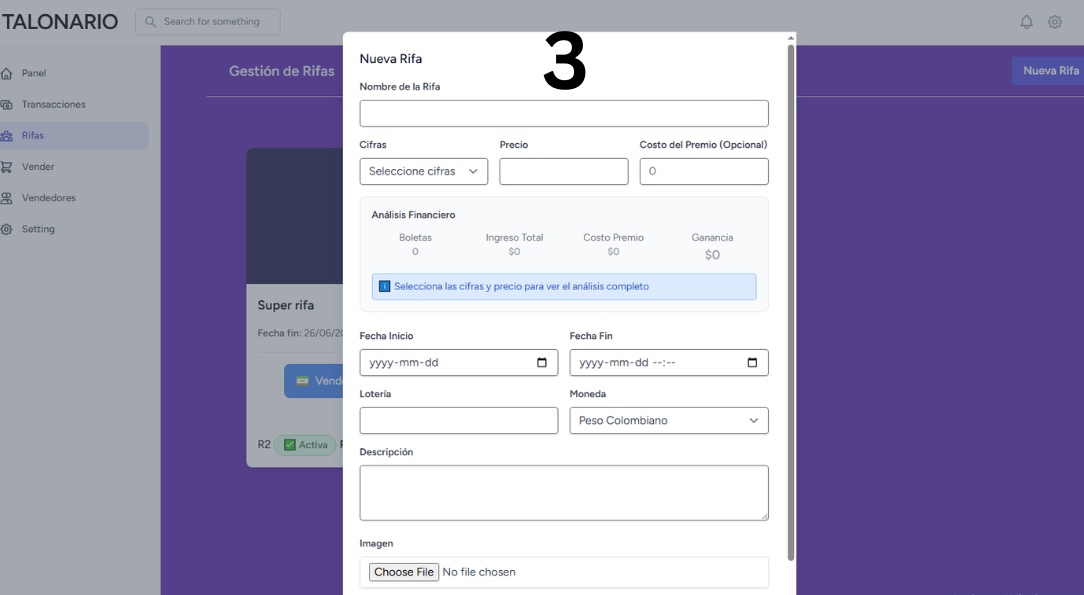Screen dimensions: 1084x595
Task: Click the Vendedores people icon
Action: 7,198
